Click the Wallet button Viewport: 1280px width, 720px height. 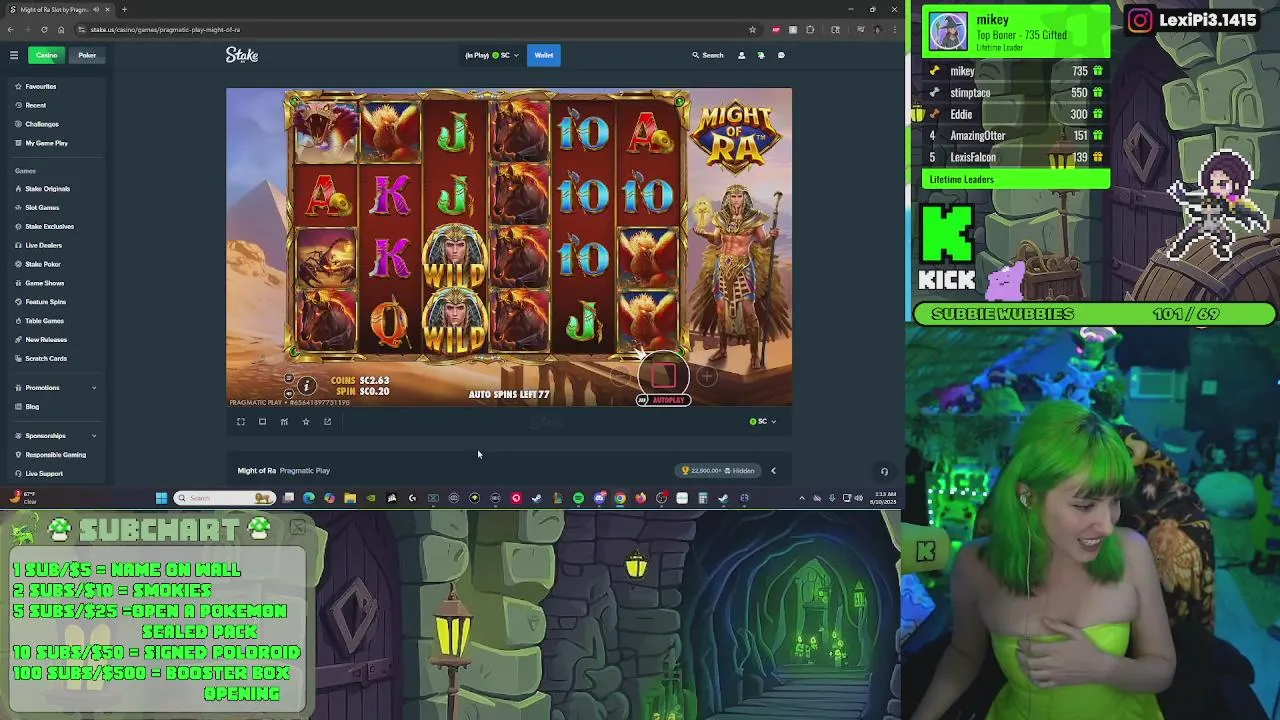(x=544, y=55)
